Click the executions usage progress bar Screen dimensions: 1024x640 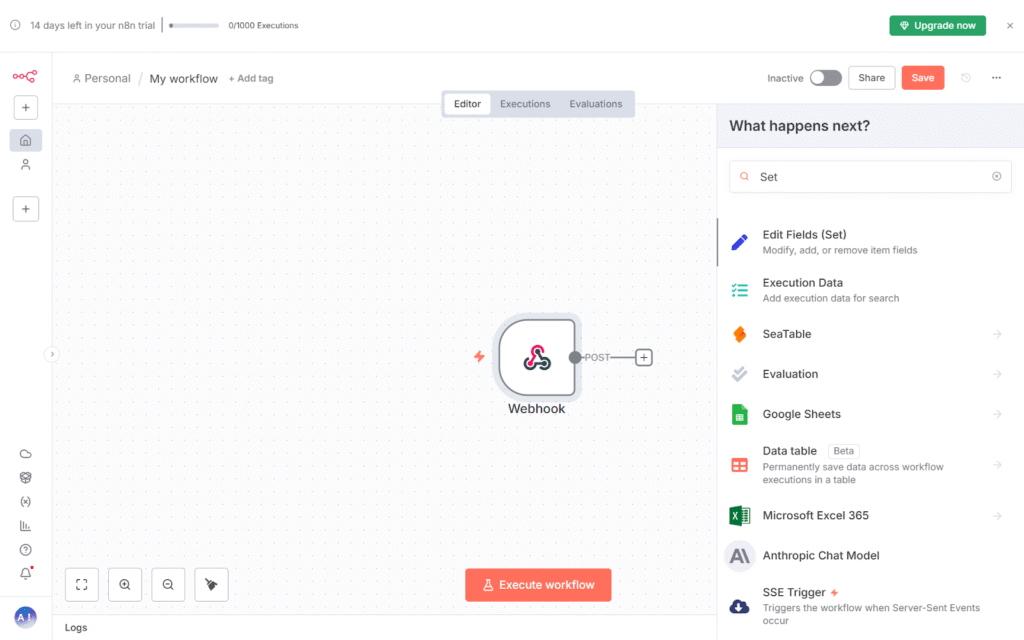click(x=194, y=26)
